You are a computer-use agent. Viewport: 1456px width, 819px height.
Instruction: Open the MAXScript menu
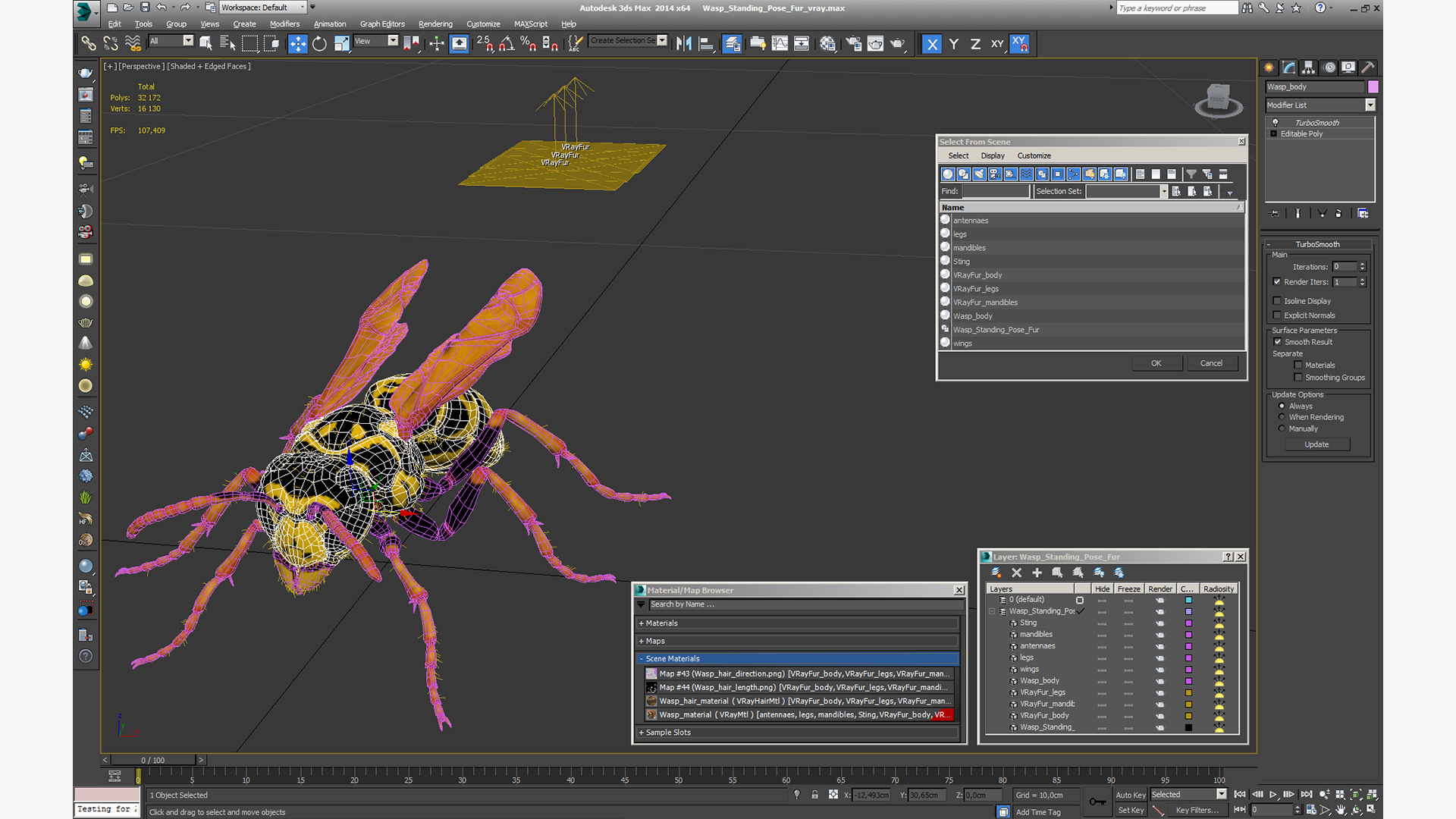click(x=531, y=24)
